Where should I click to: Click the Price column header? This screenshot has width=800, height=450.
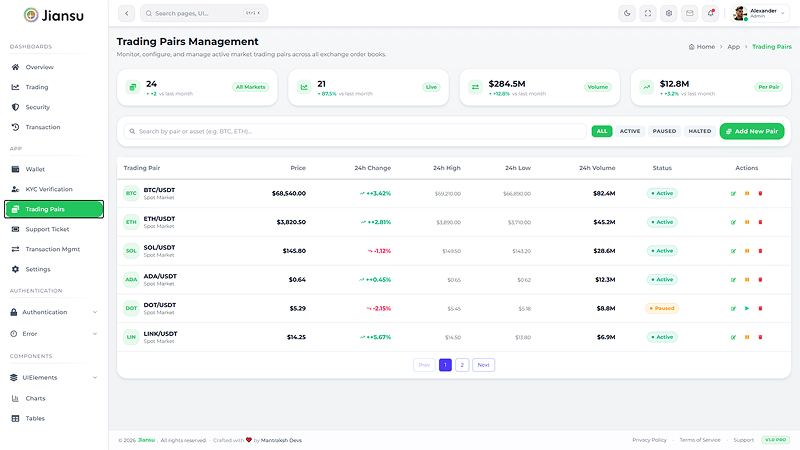coord(298,168)
